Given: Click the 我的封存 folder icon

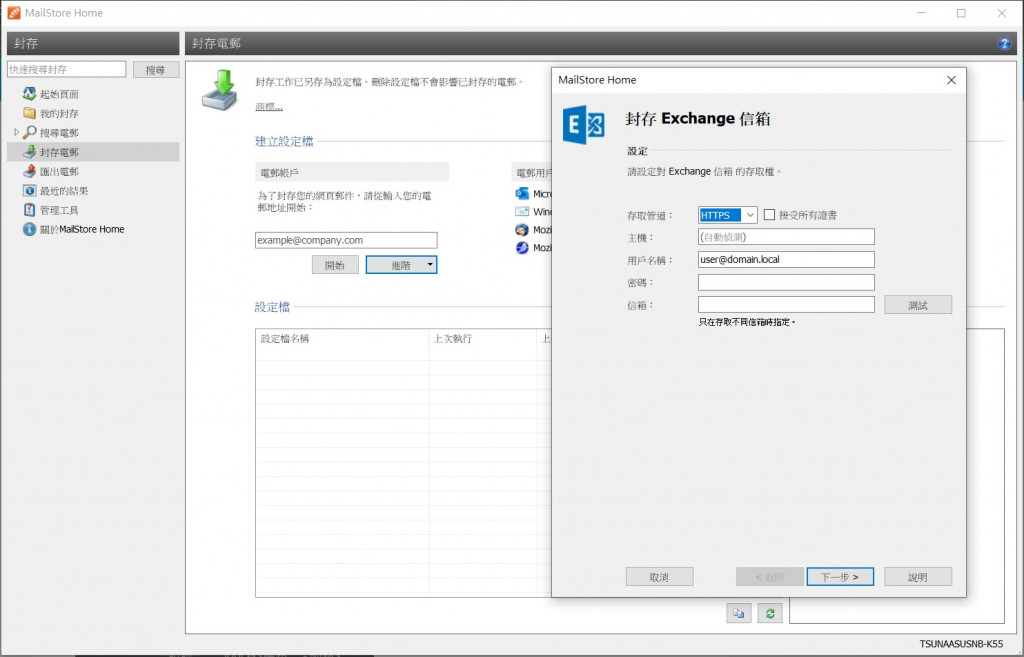Looking at the screenshot, I should pyautogui.click(x=29, y=113).
